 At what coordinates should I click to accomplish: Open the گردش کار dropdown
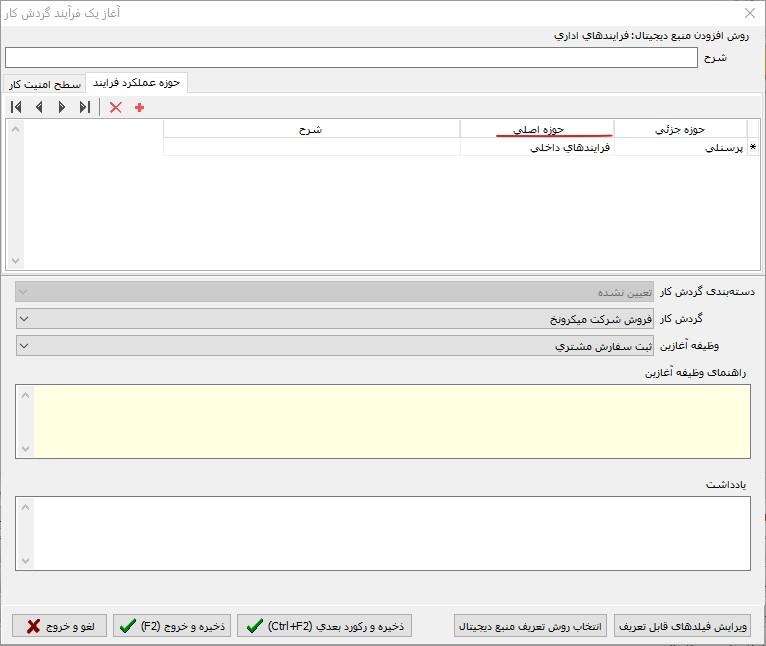point(26,319)
